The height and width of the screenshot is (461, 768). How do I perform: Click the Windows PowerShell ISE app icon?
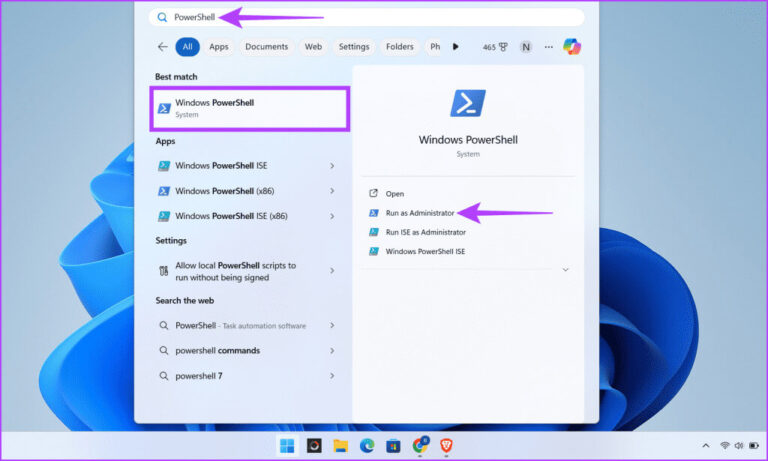click(x=164, y=166)
